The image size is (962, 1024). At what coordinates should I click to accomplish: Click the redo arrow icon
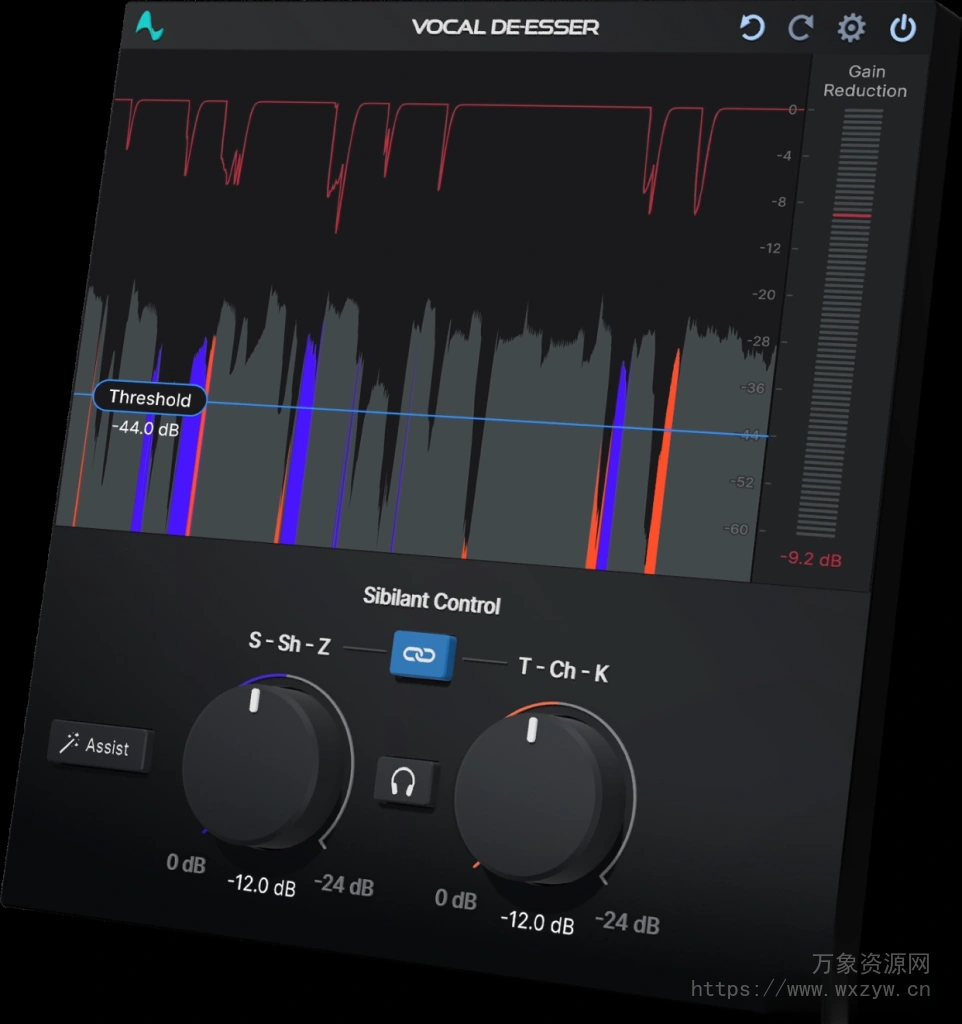[800, 27]
